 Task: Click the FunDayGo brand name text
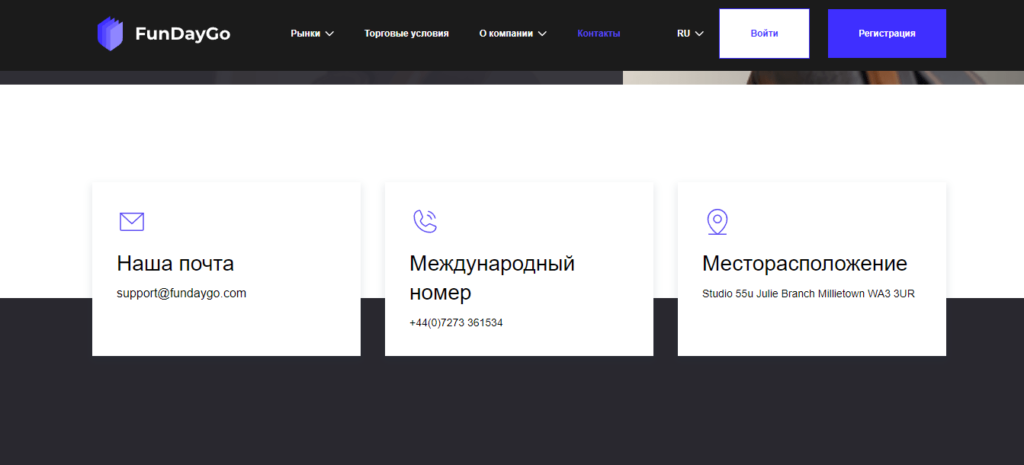tap(183, 34)
